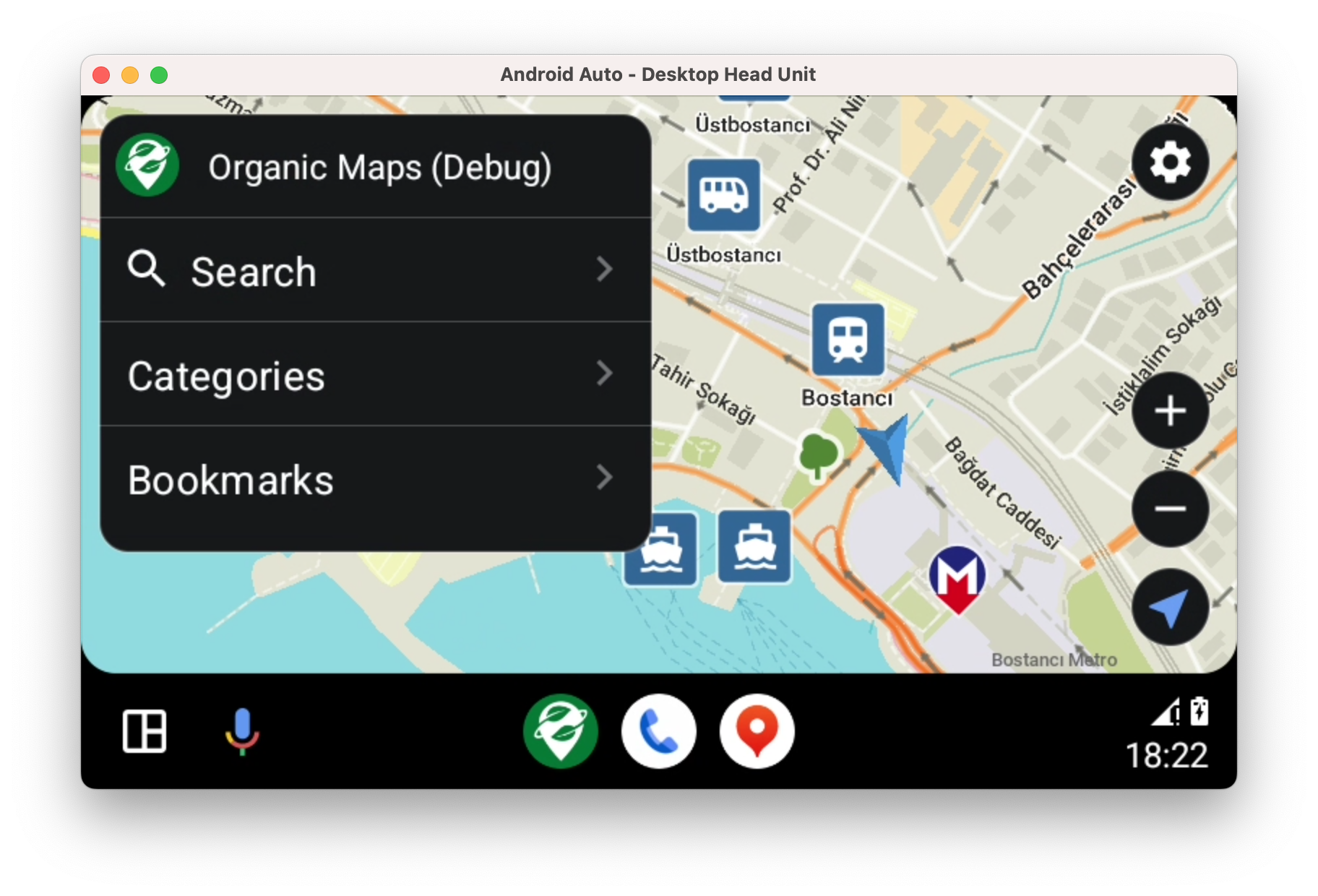
Task: Click the Organic Maps logo in header
Action: pos(147,165)
